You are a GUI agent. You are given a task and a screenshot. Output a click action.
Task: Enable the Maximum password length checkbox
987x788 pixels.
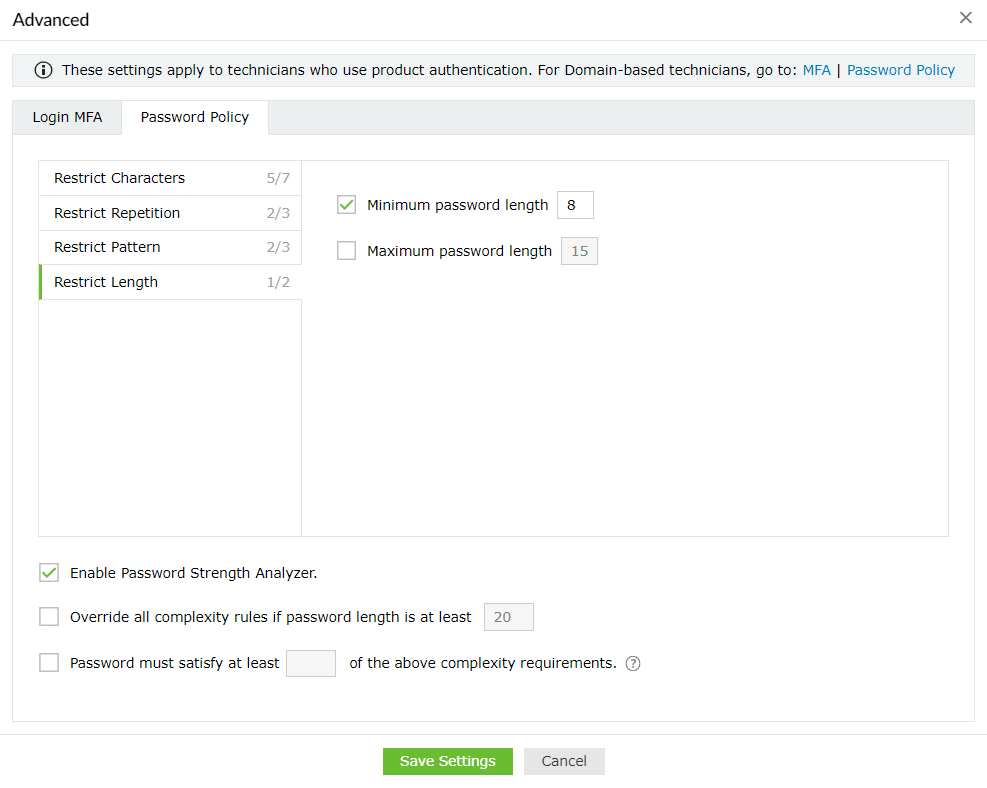click(347, 251)
